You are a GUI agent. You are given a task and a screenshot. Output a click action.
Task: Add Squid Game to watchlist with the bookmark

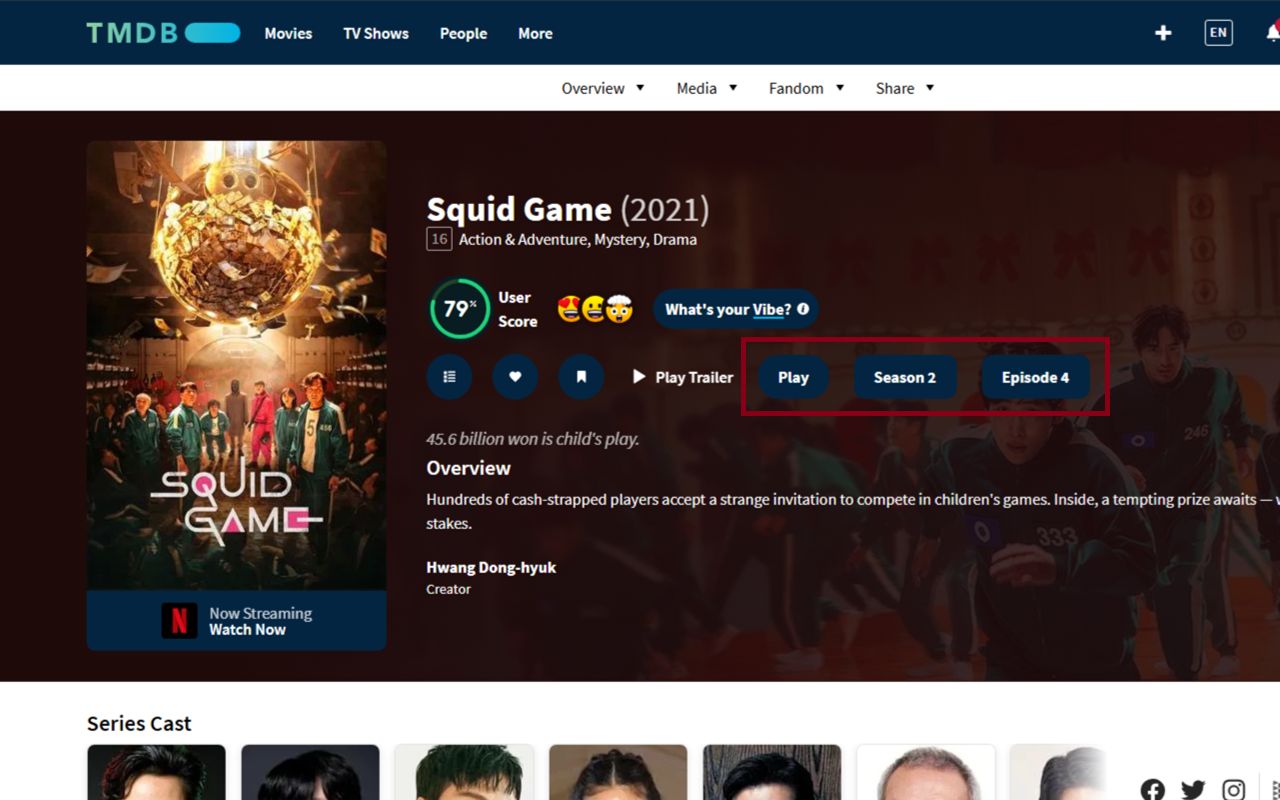(x=581, y=377)
